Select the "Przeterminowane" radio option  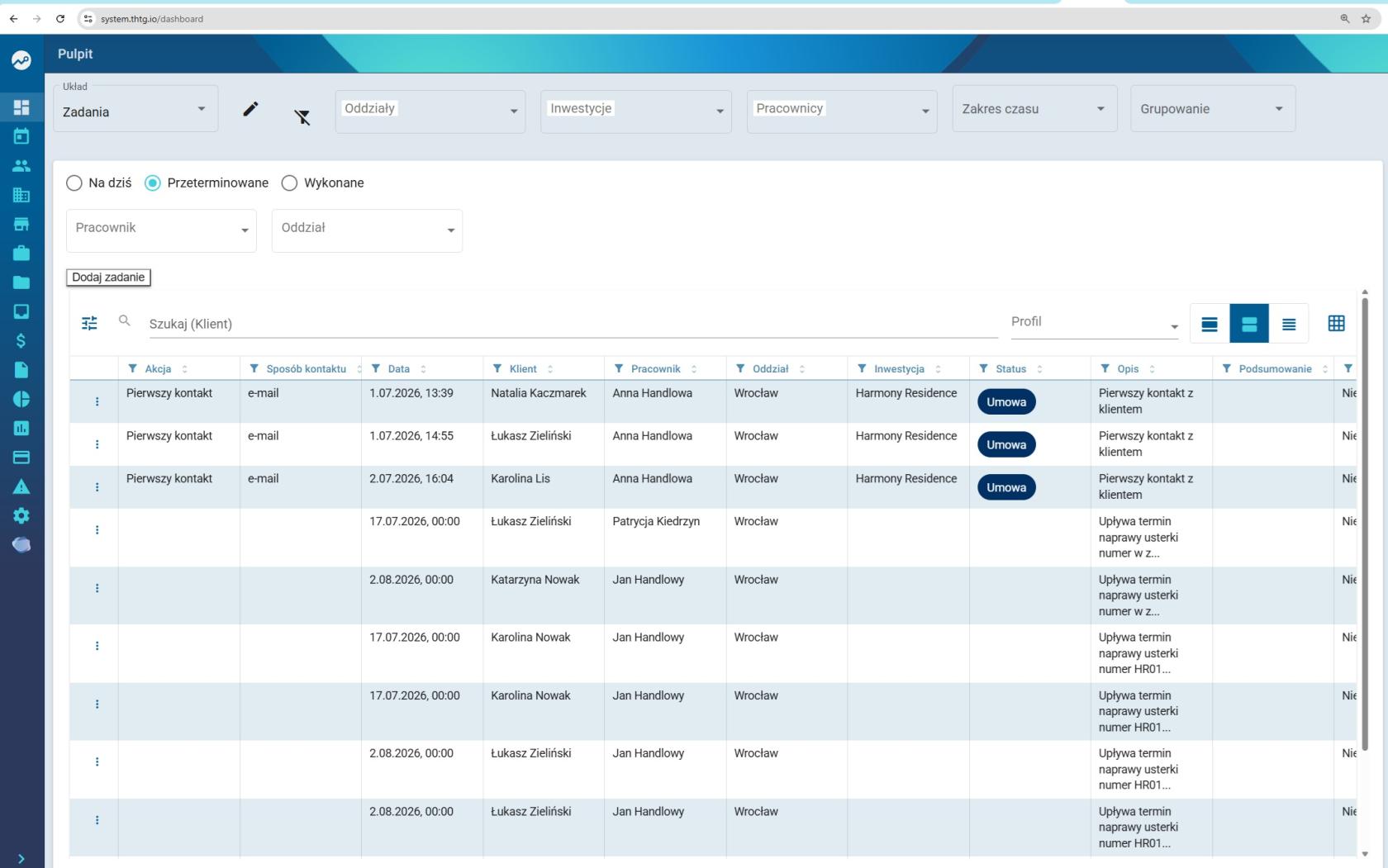point(153,183)
